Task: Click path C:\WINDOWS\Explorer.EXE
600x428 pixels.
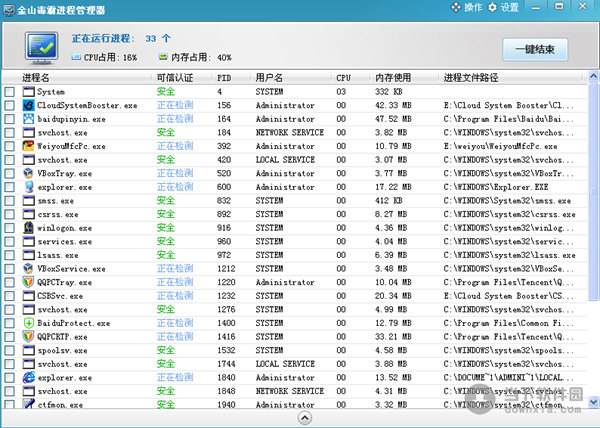Action: pos(496,187)
